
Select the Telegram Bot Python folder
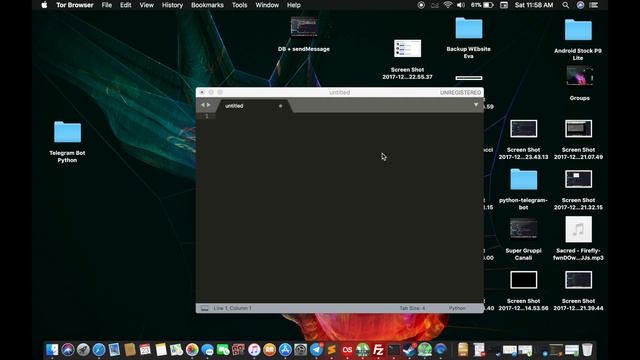[x=67, y=141]
